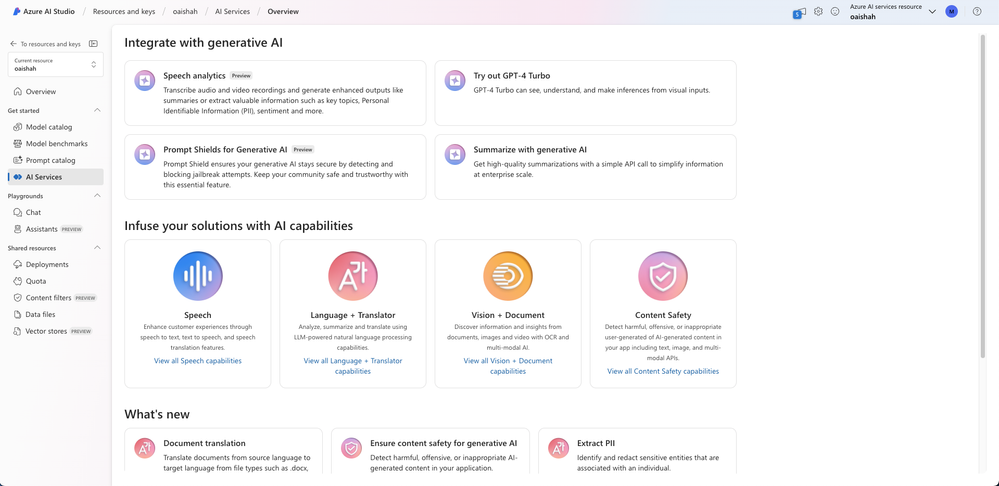Click the Extract PII card icon

click(558, 448)
